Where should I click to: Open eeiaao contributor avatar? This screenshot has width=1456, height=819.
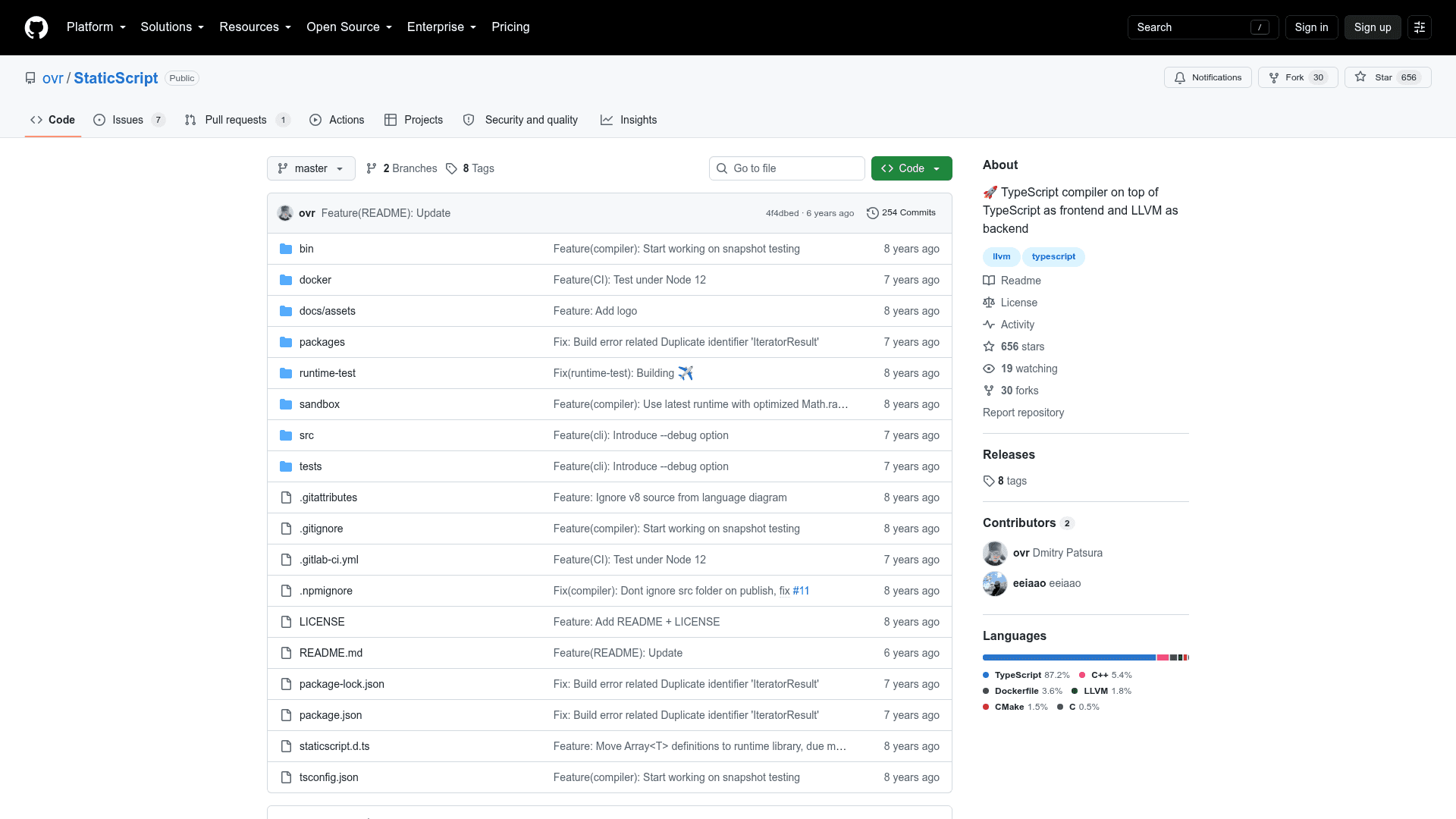pos(995,584)
